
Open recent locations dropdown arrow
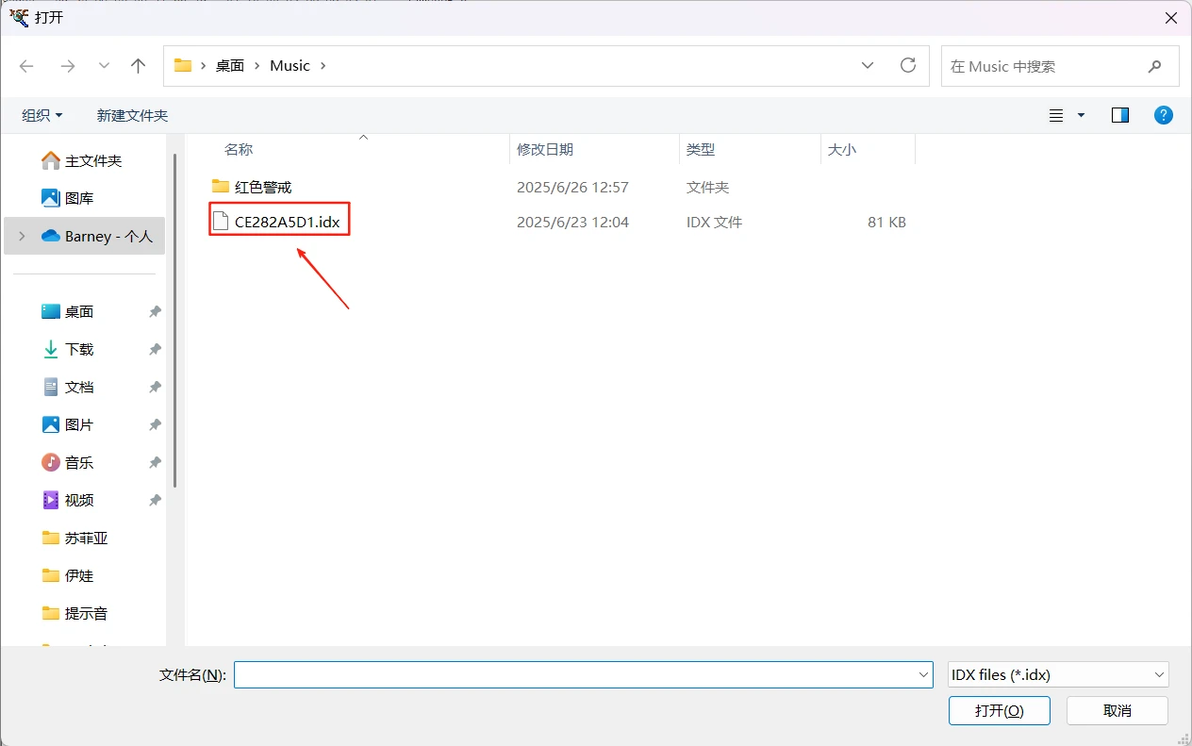coord(104,66)
